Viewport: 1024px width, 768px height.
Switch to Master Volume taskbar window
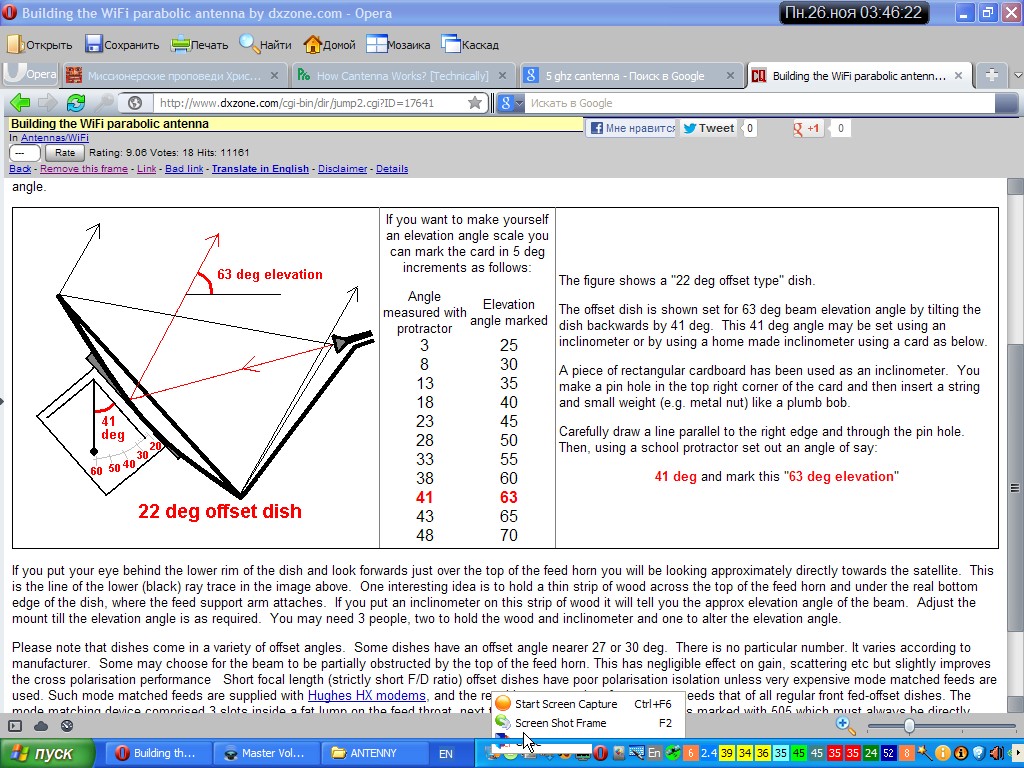click(264, 753)
